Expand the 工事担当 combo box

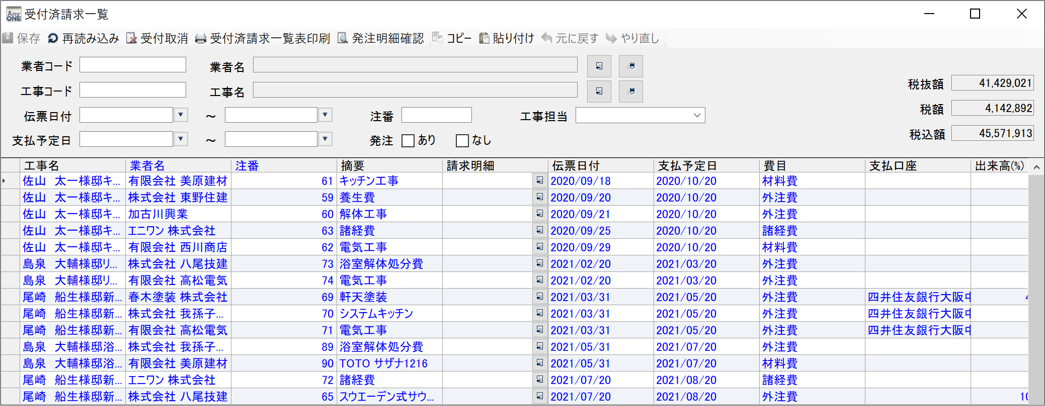(697, 115)
